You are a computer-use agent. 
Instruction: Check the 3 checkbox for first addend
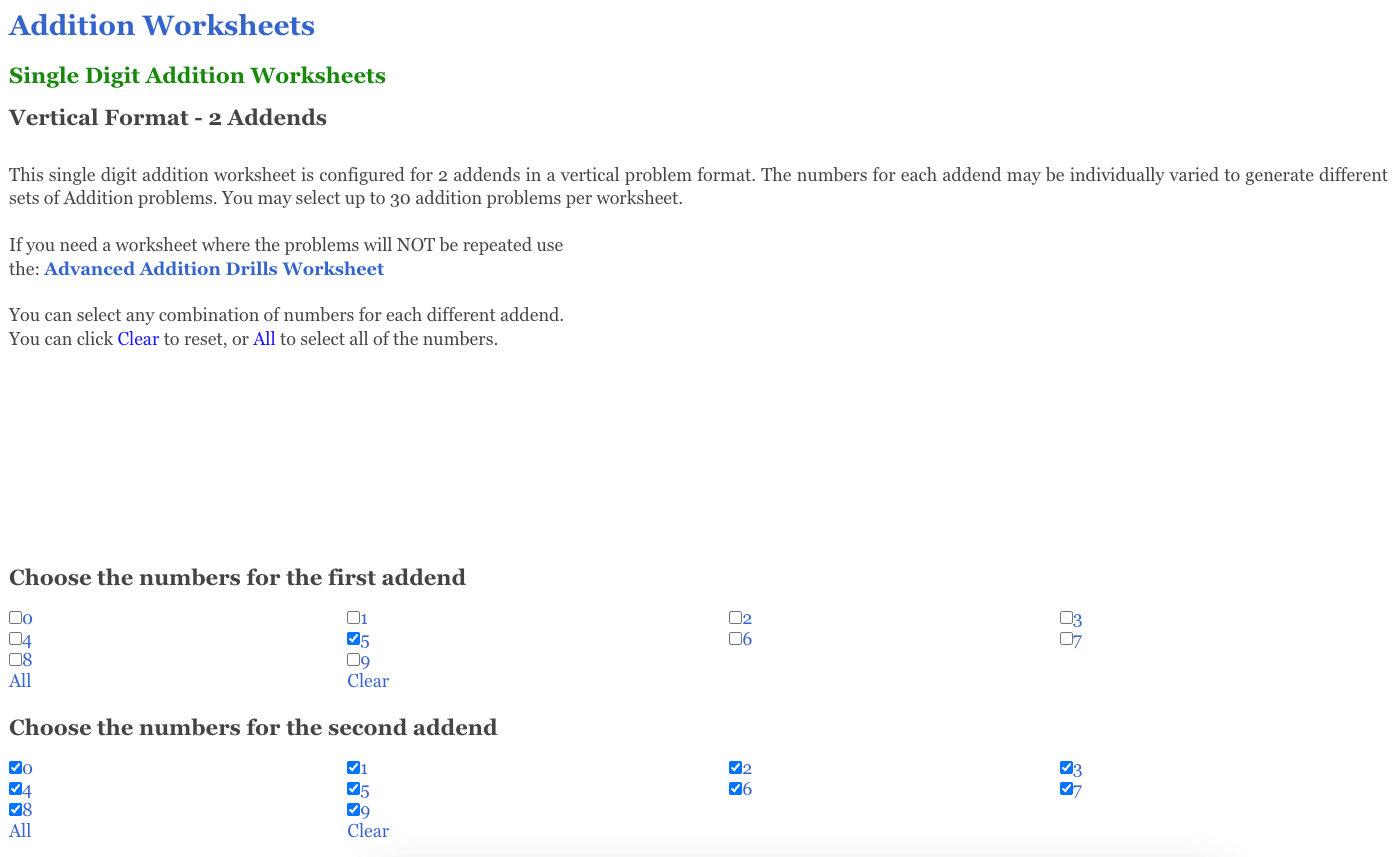point(1064,617)
